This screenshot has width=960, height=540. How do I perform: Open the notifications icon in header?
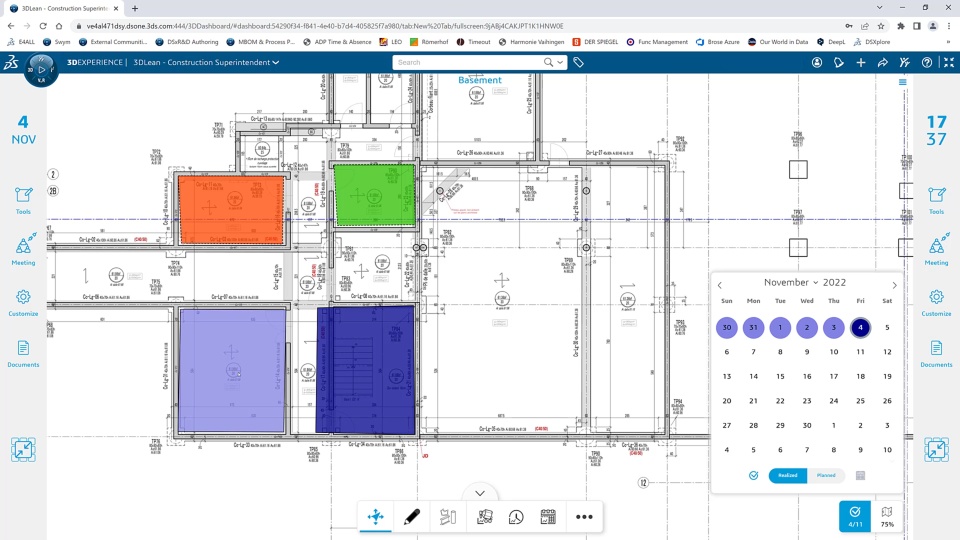tap(839, 62)
